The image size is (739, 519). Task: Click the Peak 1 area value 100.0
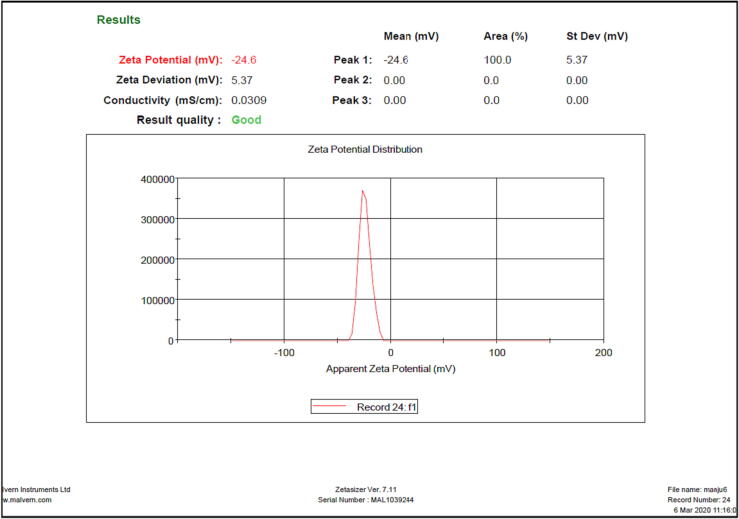pyautogui.click(x=498, y=60)
